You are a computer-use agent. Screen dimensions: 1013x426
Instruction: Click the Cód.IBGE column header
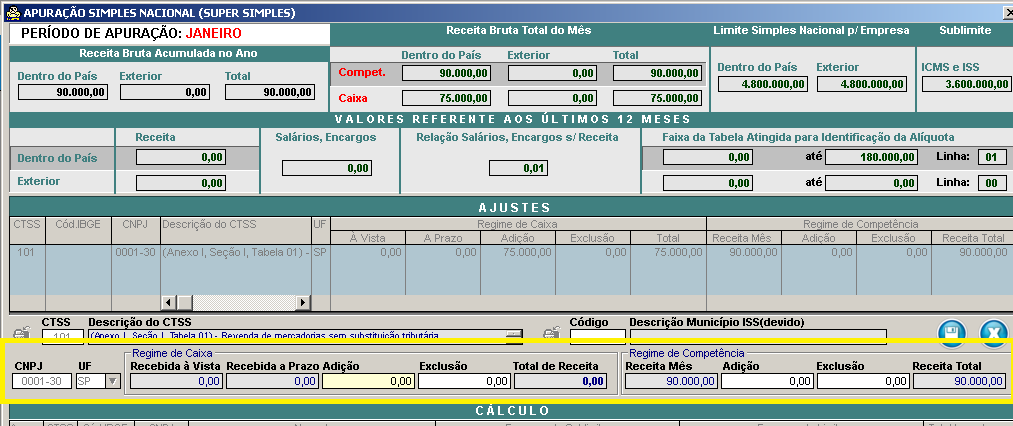[79, 224]
